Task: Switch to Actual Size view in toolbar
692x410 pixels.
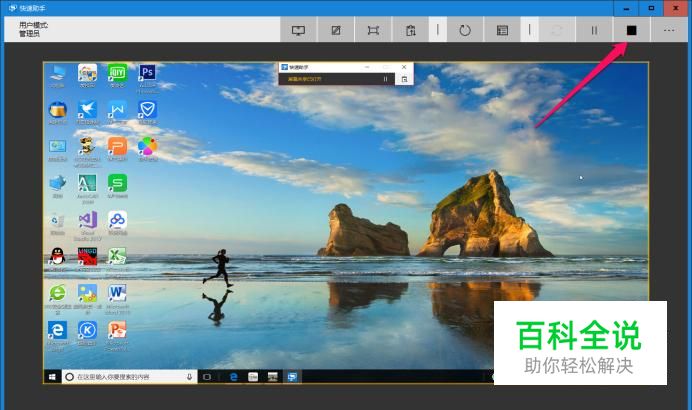Action: (373, 30)
